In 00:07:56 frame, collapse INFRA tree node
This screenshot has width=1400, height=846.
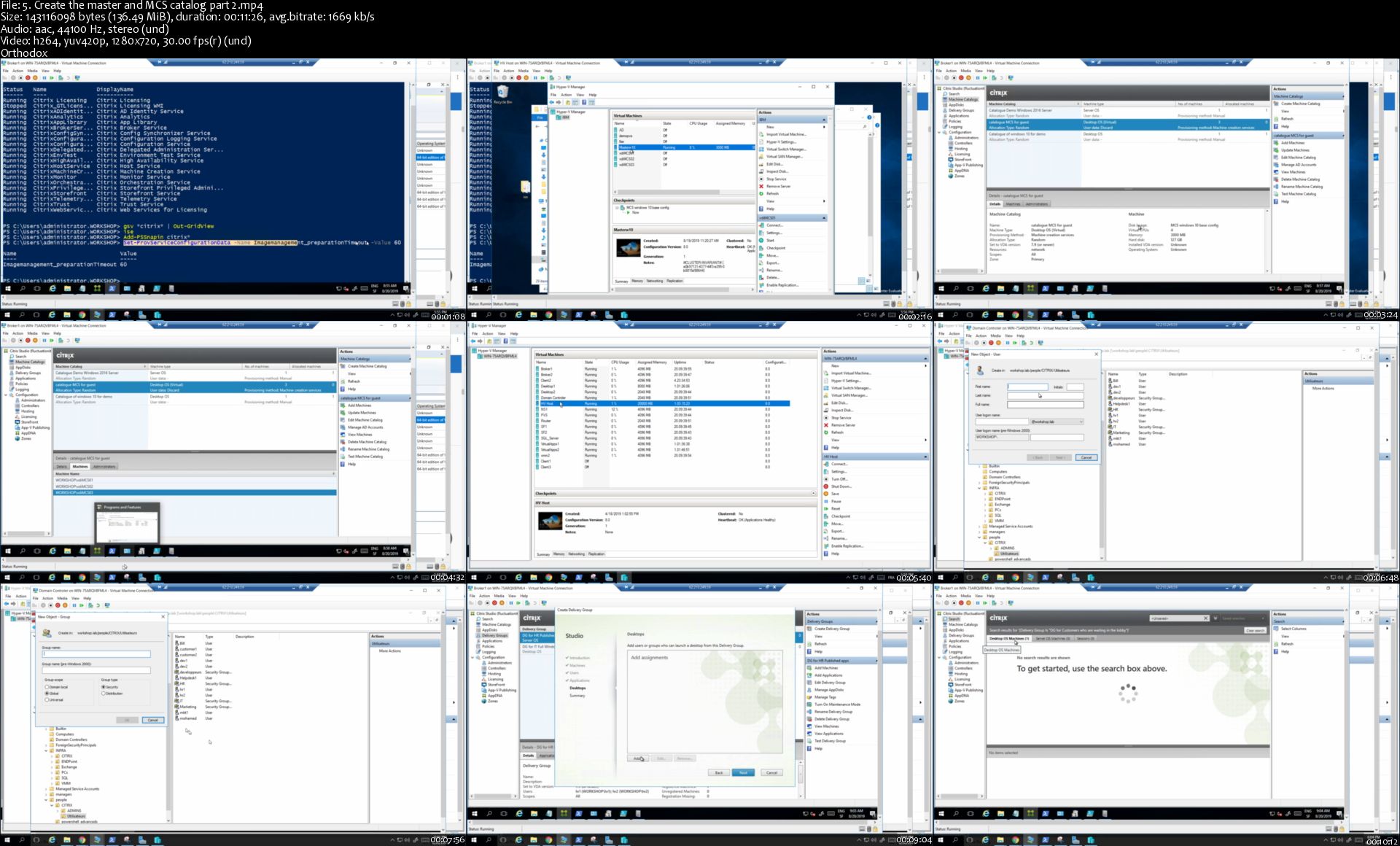pyautogui.click(x=46, y=750)
